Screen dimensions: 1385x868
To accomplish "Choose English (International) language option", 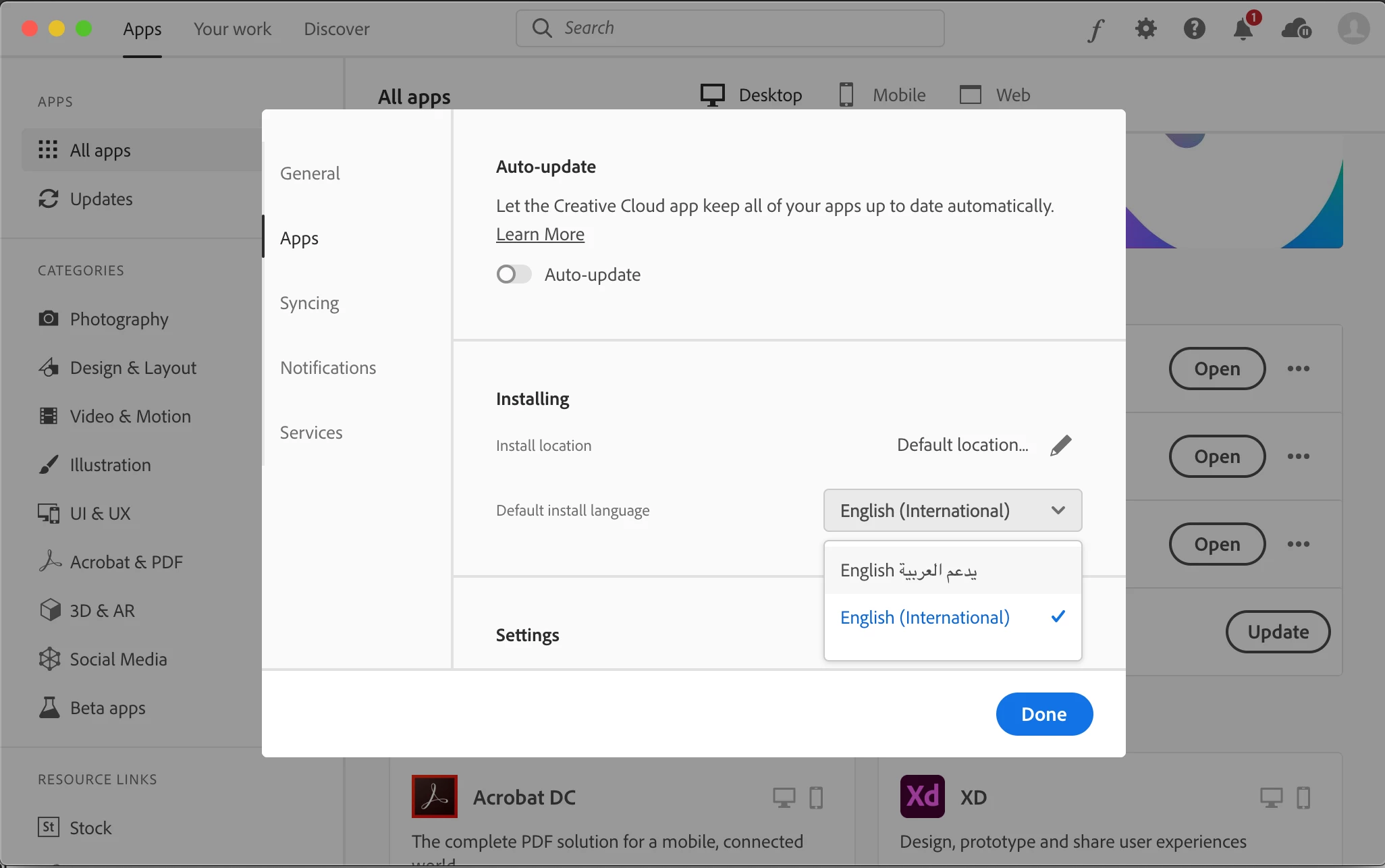I will [x=952, y=617].
